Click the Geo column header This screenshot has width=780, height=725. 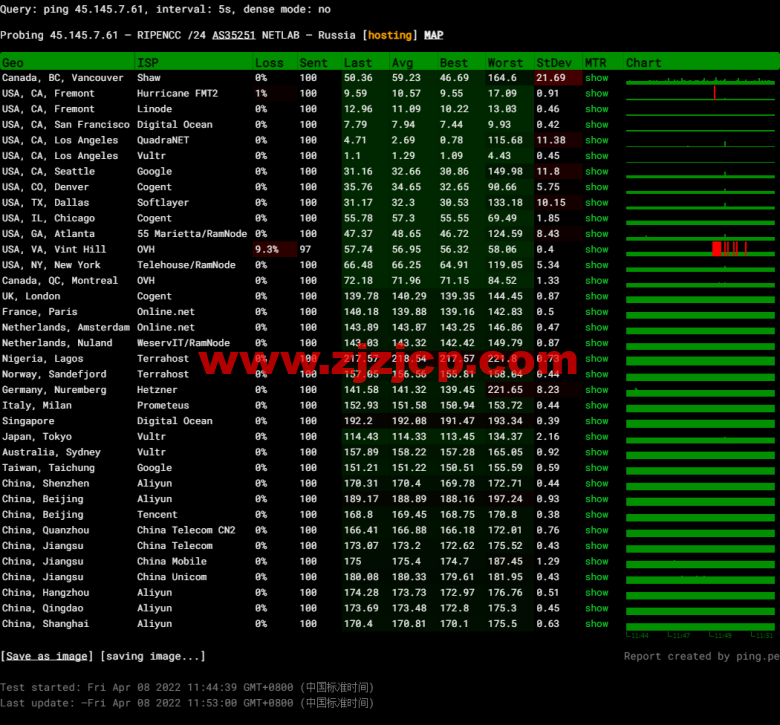(x=13, y=62)
